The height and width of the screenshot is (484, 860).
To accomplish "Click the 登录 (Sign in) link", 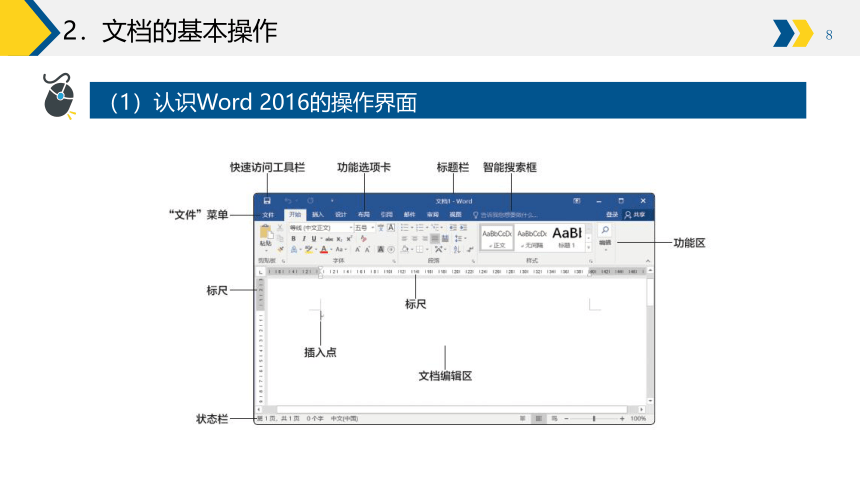I will (612, 215).
